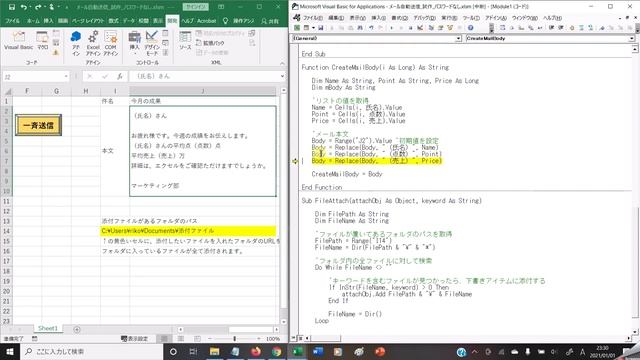This screenshot has height=360, width=640.
Task: Expand the formula bar
Action: [282, 76]
